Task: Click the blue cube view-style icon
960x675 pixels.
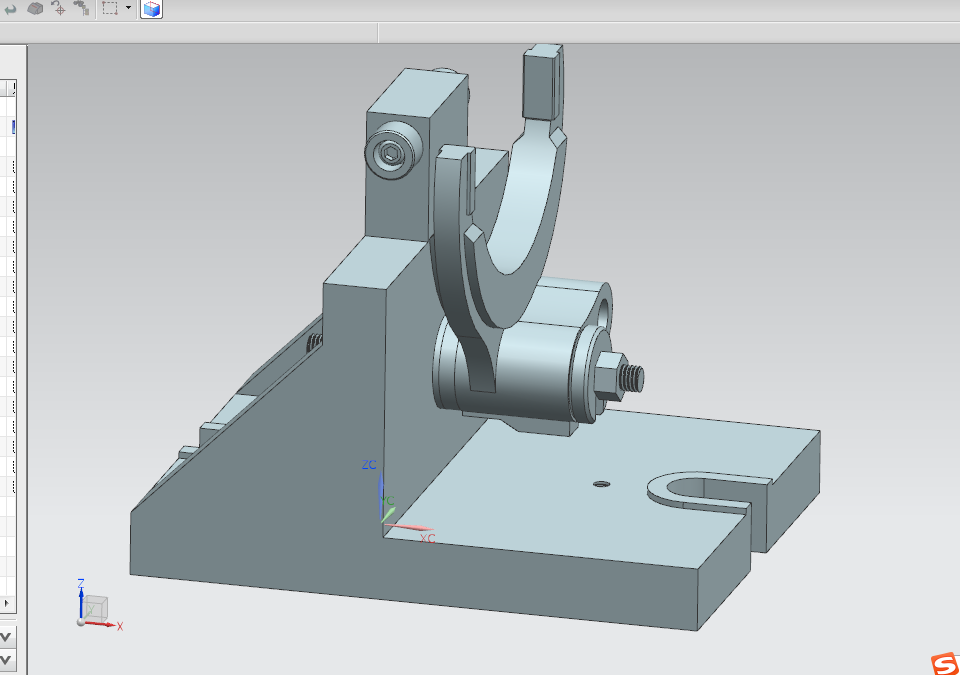Action: click(151, 9)
